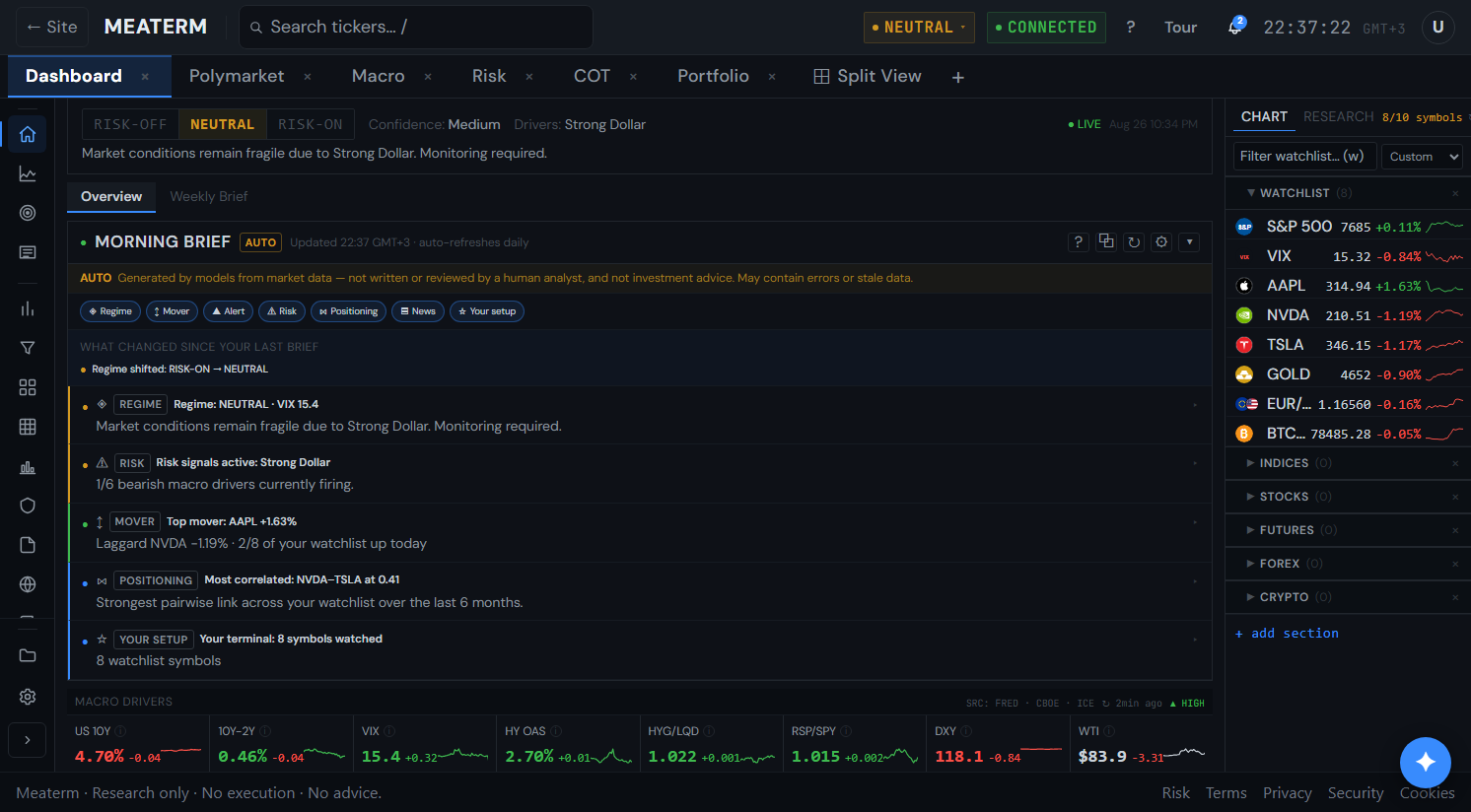Viewport: 1471px width, 812px height.
Task: Focus the Filter watchlist field
Action: [1304, 157]
